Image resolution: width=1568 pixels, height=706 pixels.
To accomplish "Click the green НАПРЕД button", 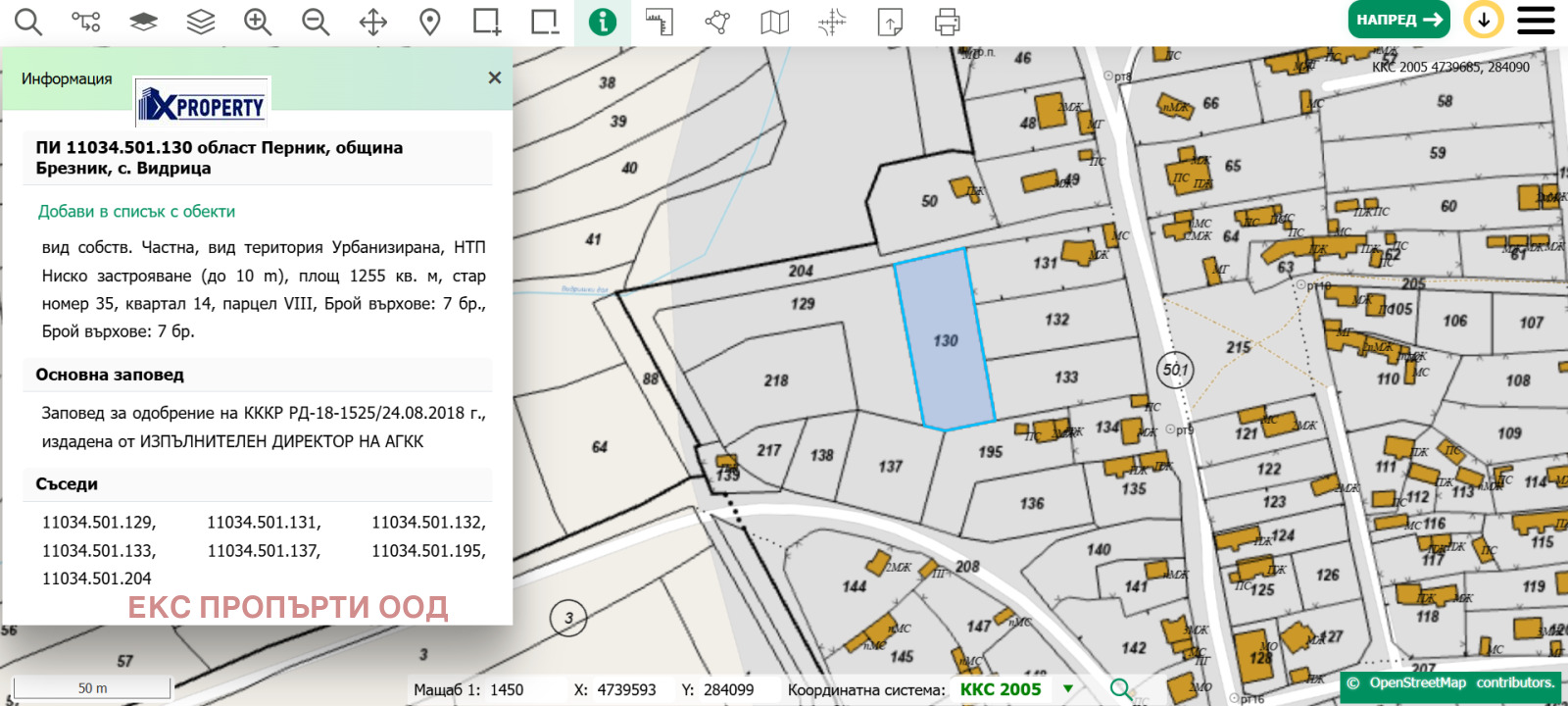I will (x=1399, y=20).
